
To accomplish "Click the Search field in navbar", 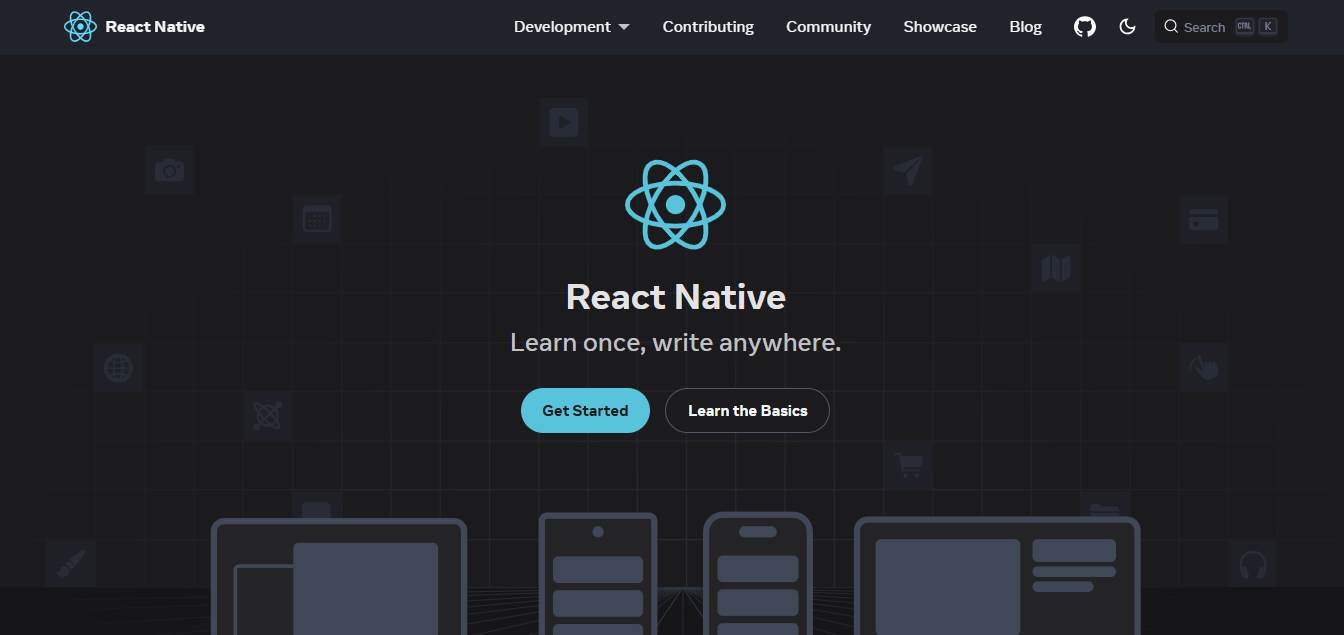I will click(1221, 27).
